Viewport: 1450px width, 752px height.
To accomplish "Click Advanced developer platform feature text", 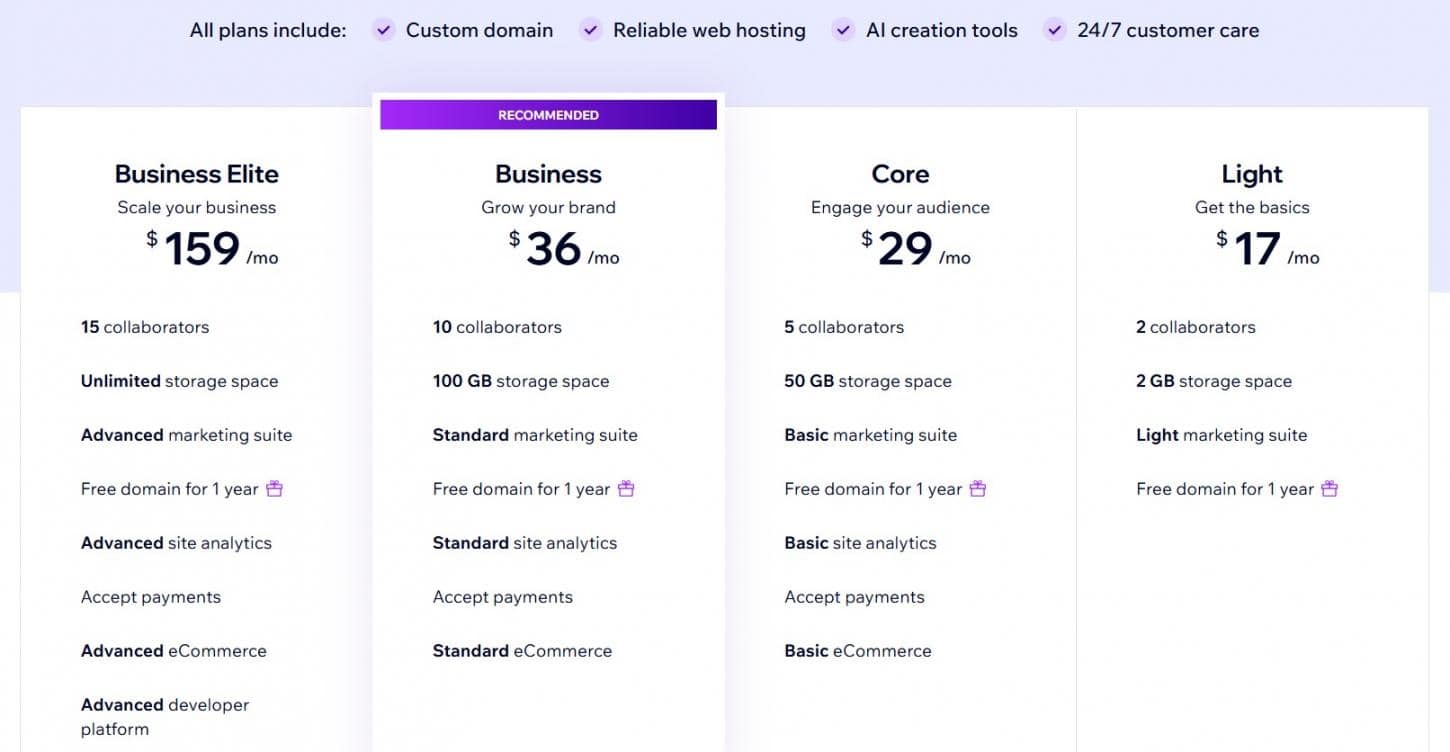I will tap(165, 716).
